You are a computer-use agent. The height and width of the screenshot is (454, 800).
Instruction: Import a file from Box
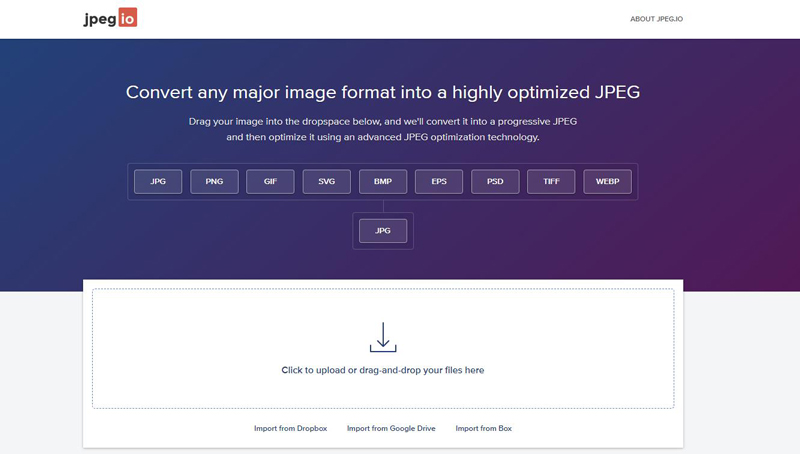point(483,428)
